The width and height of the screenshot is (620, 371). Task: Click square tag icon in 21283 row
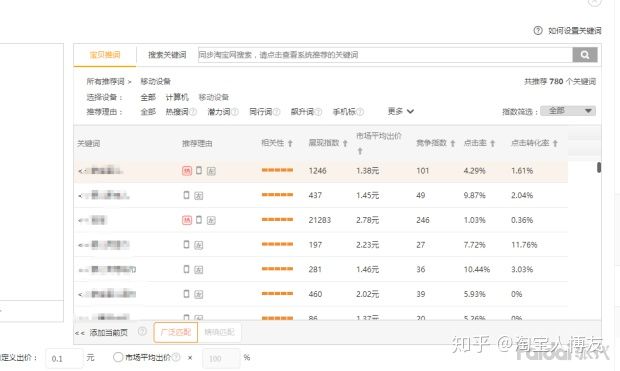click(212, 221)
